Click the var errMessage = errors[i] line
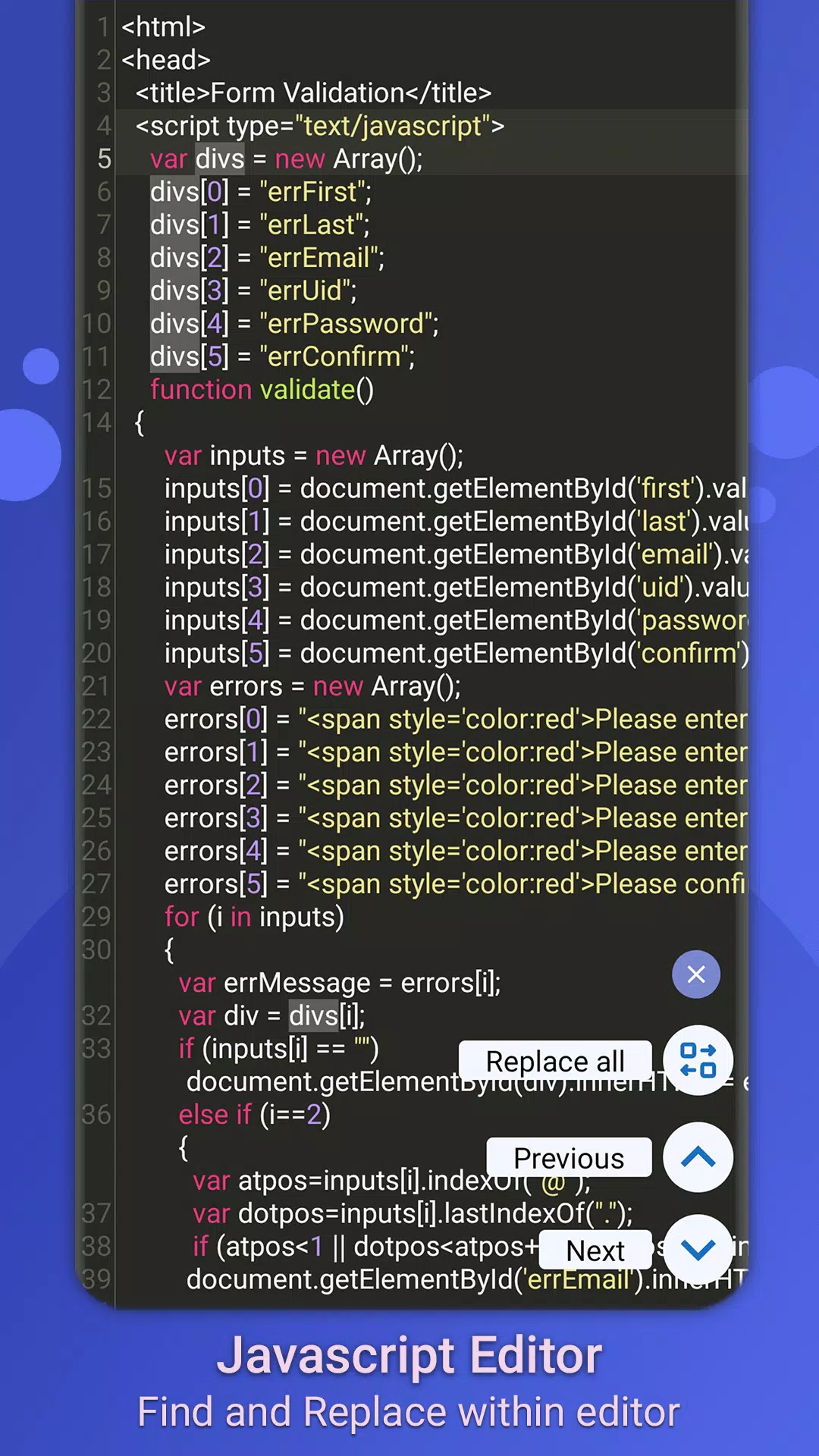The image size is (819, 1456). click(x=339, y=983)
